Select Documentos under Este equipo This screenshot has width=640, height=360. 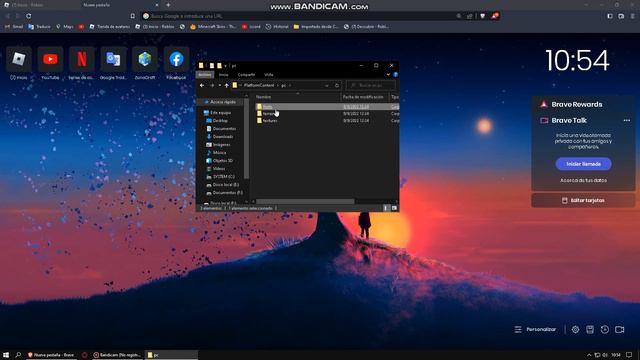[x=221, y=129]
